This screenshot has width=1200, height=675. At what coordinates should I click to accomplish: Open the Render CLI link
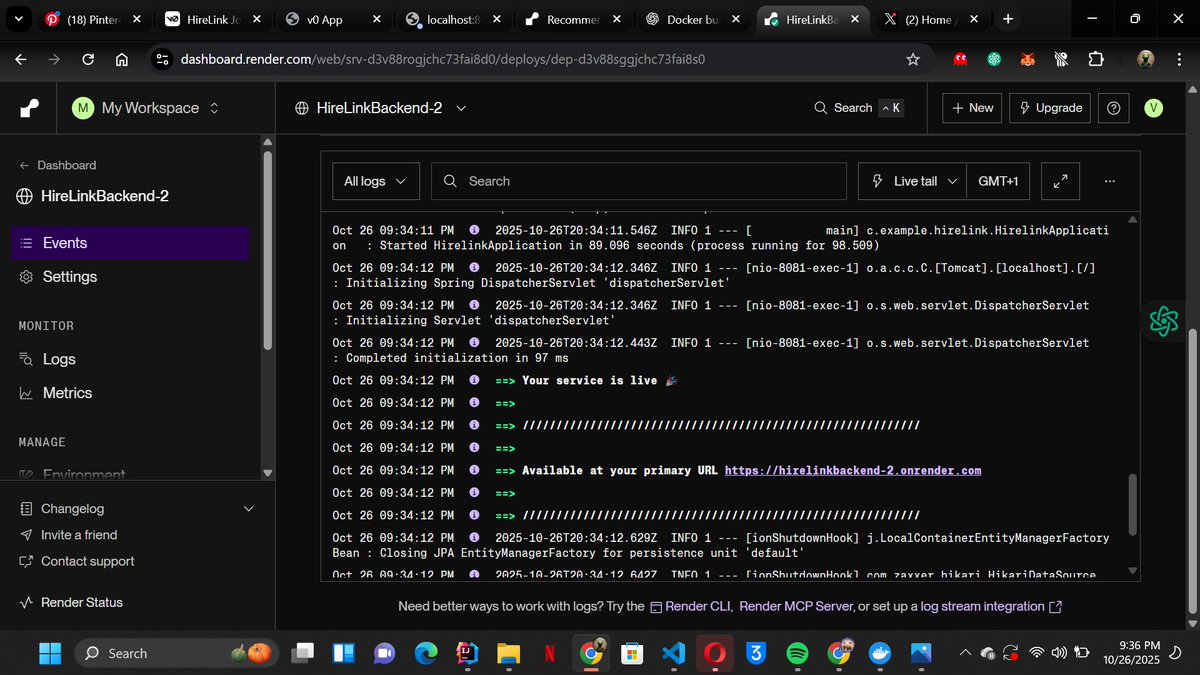(690, 606)
